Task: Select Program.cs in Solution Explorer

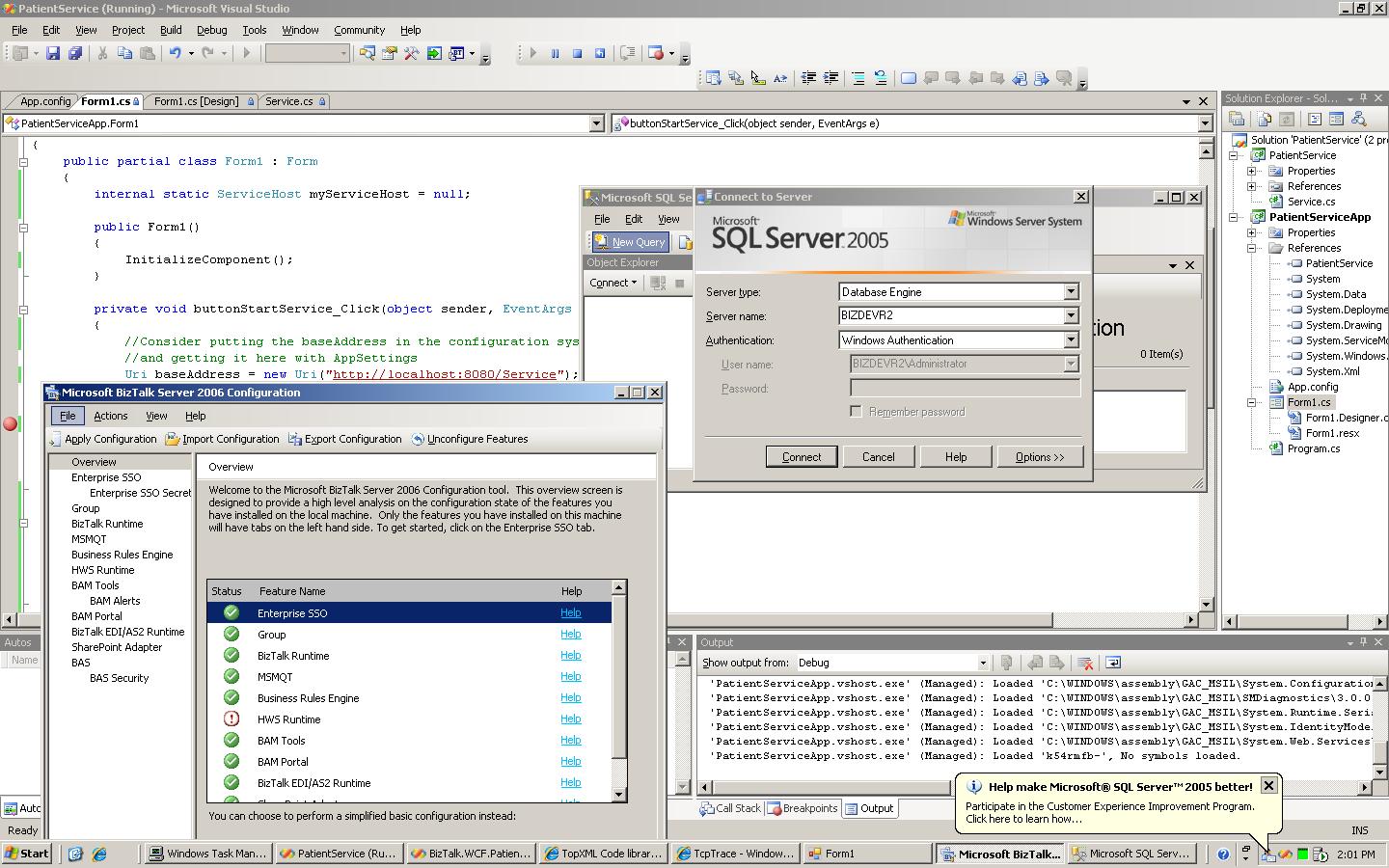Action: 1314,448
